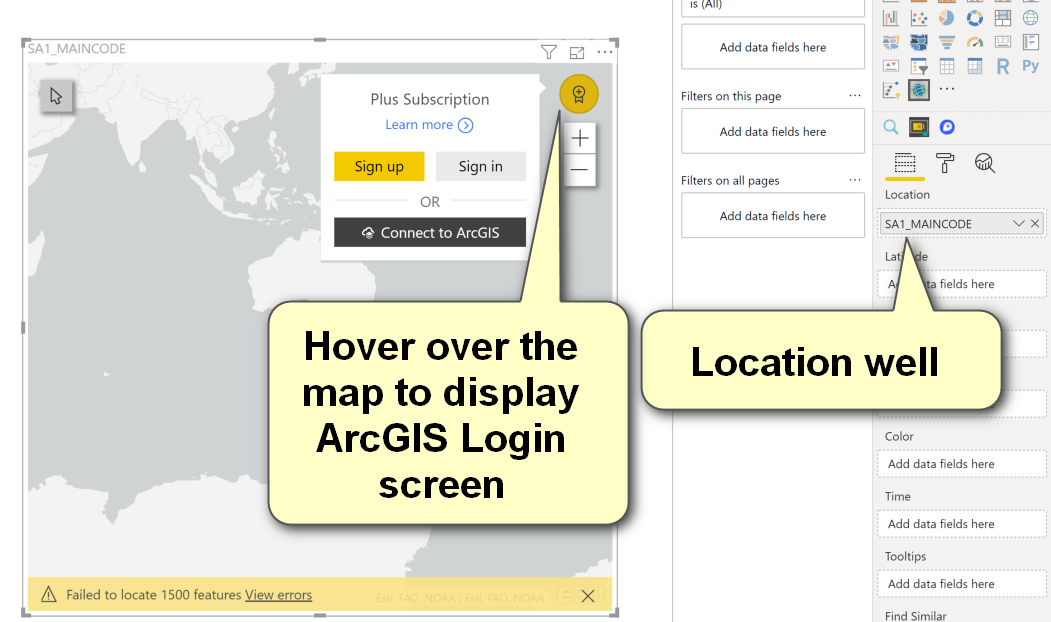The image size is (1051, 622).
Task: Switch to the Fields tab
Action: point(905,163)
